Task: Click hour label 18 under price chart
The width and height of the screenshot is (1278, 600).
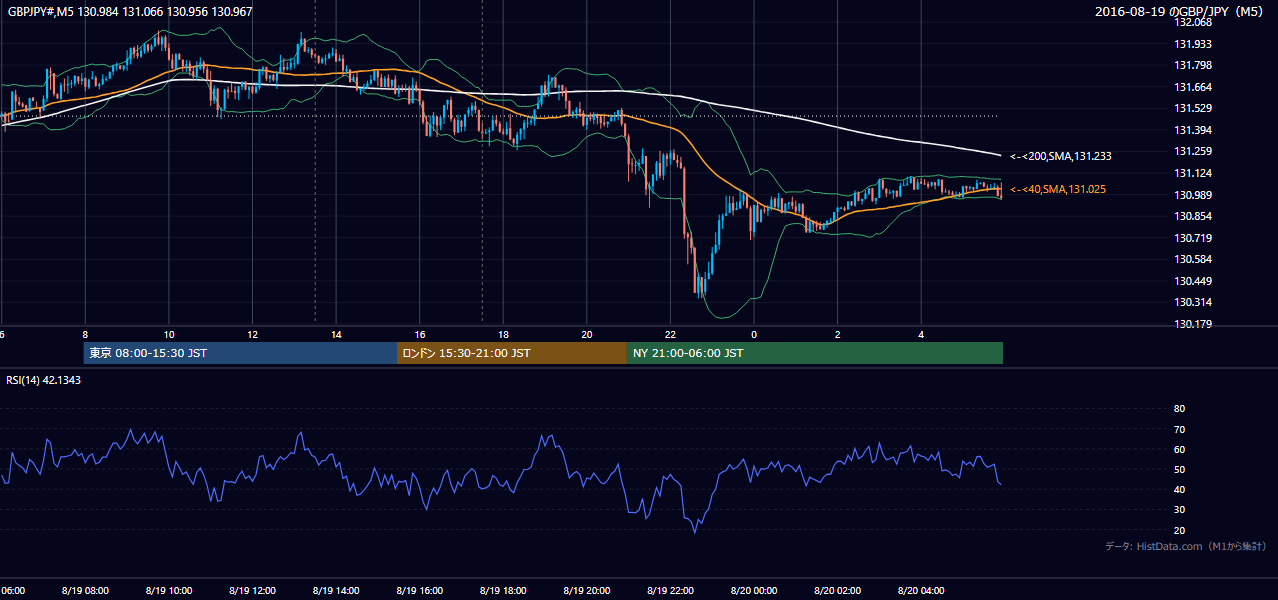Action: (x=504, y=334)
